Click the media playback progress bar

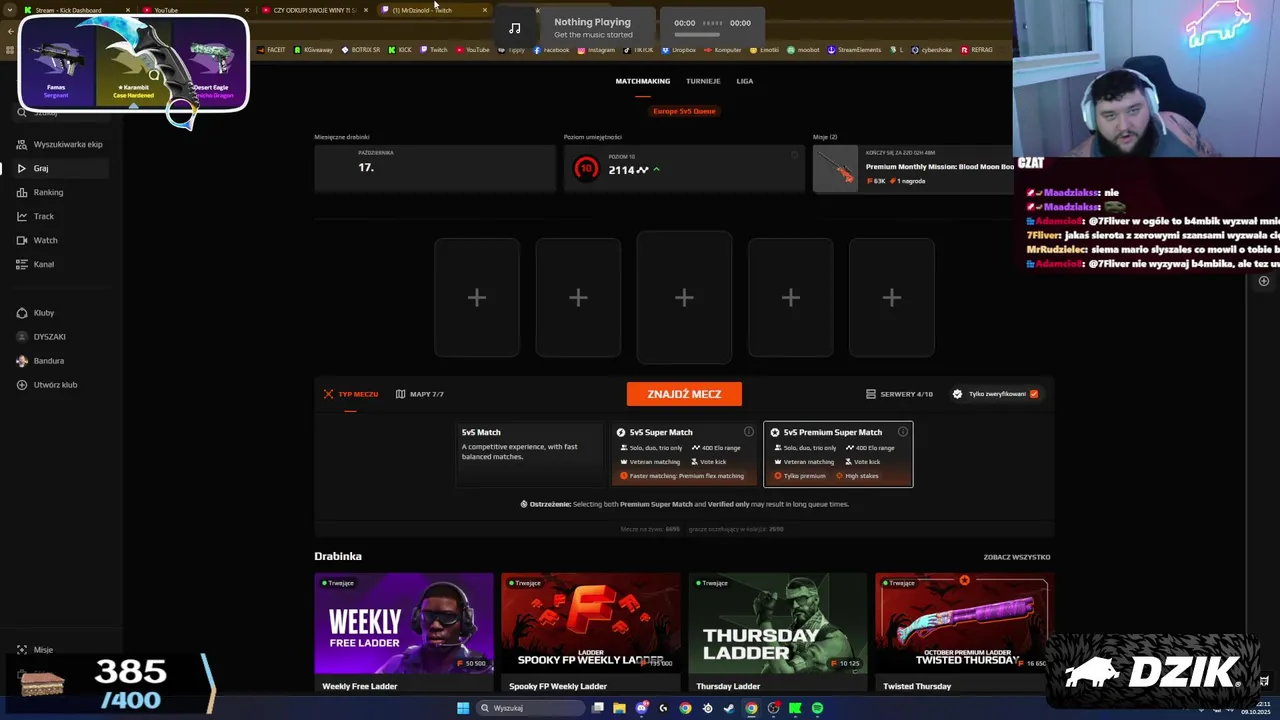click(697, 35)
